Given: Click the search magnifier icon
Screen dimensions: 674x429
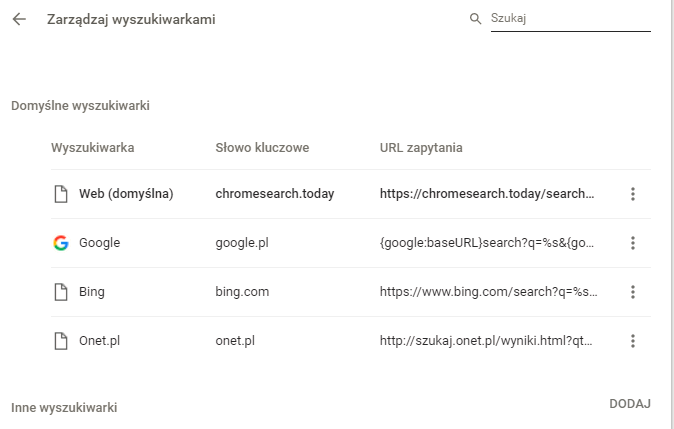Looking at the screenshot, I should point(475,19).
